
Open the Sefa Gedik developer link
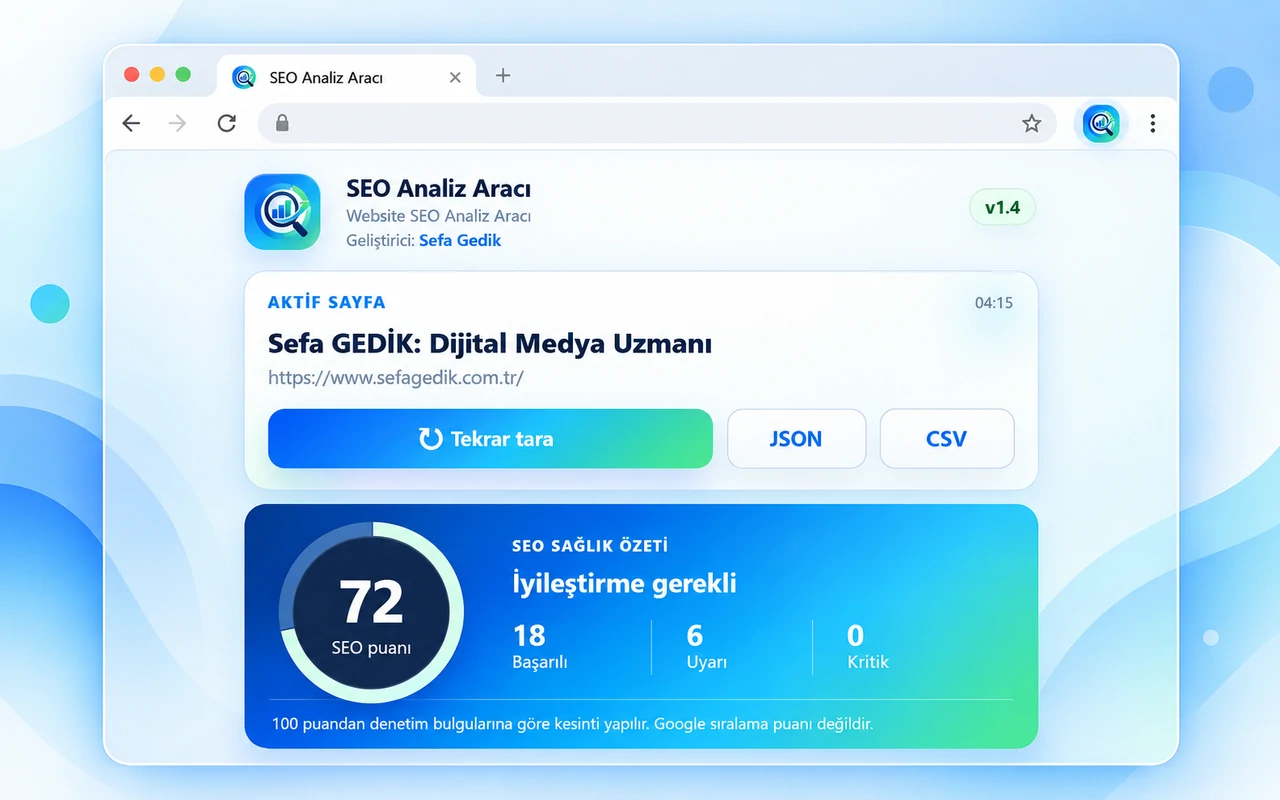[x=460, y=240]
